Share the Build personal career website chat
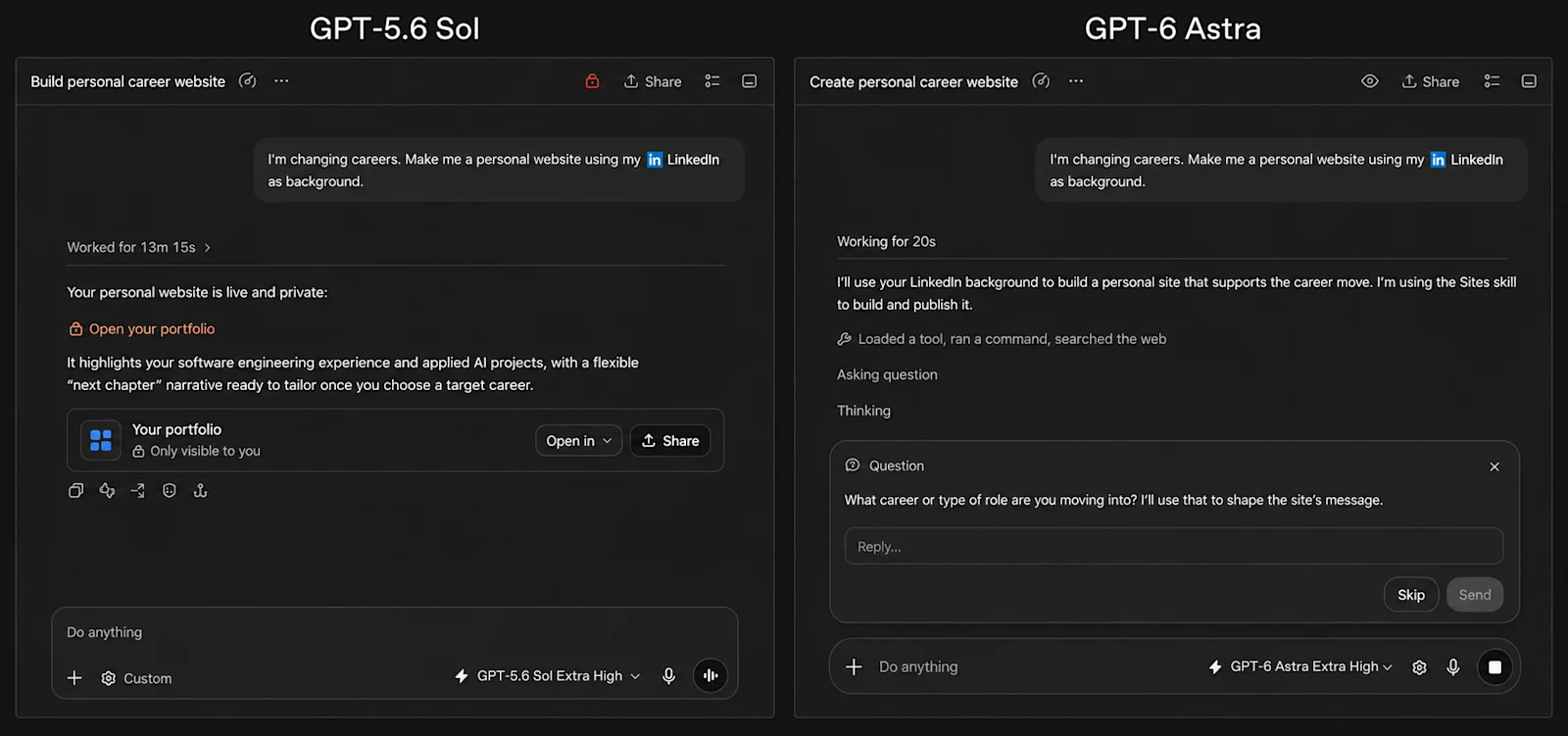This screenshot has height=736, width=1568. (653, 81)
